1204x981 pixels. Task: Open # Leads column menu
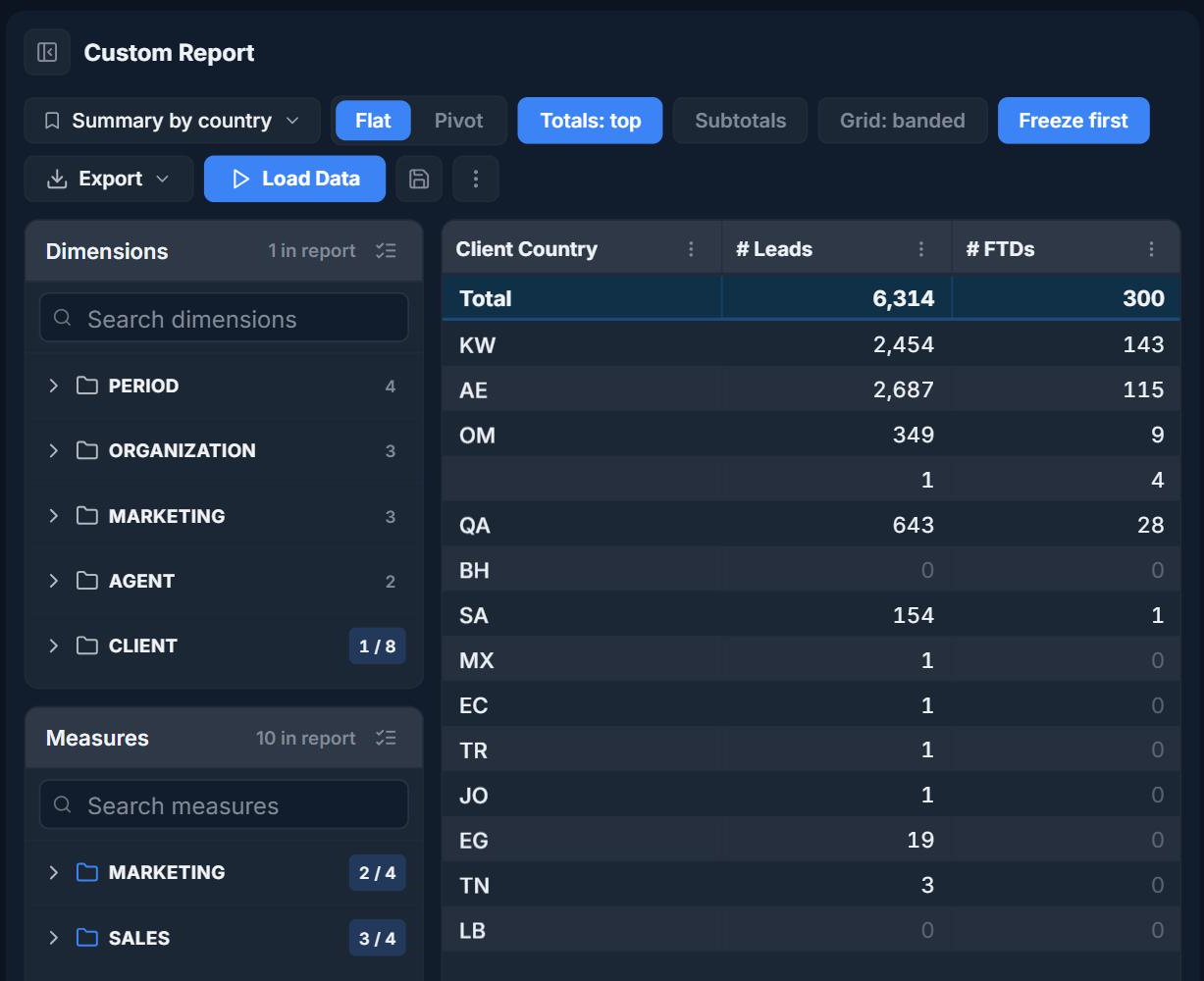point(921,249)
